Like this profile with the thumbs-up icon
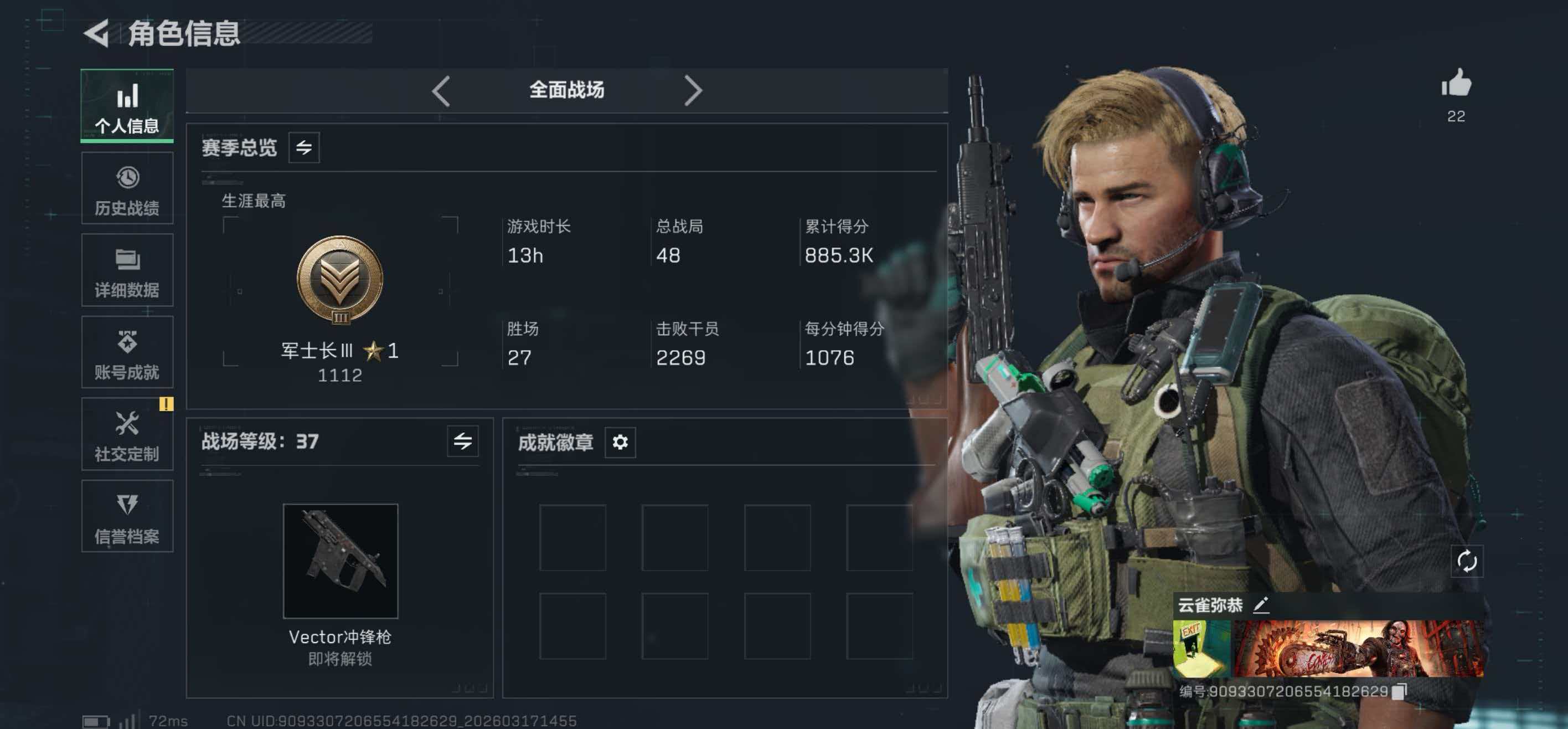Screen dimensions: 1568x729 point(1456,83)
